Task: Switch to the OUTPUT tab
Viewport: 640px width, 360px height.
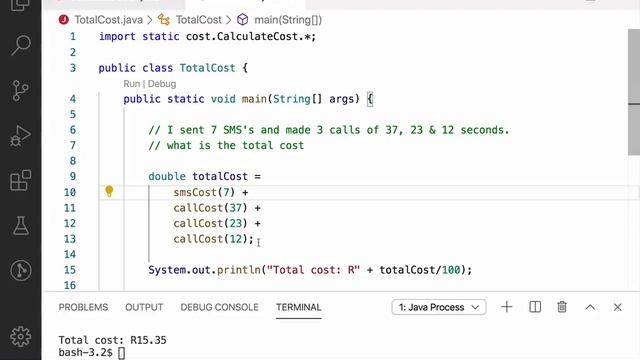Action: pyautogui.click(x=144, y=307)
